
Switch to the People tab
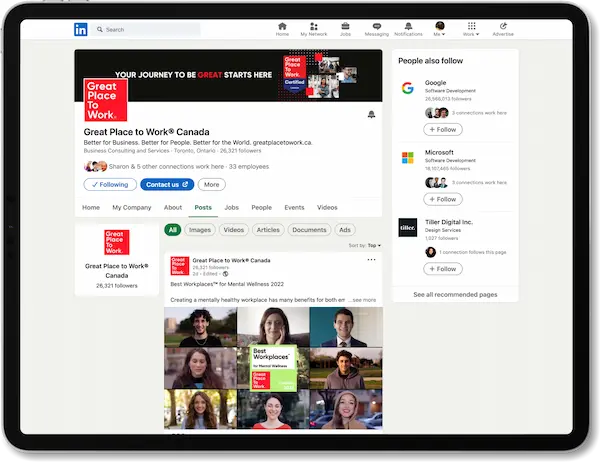[262, 207]
